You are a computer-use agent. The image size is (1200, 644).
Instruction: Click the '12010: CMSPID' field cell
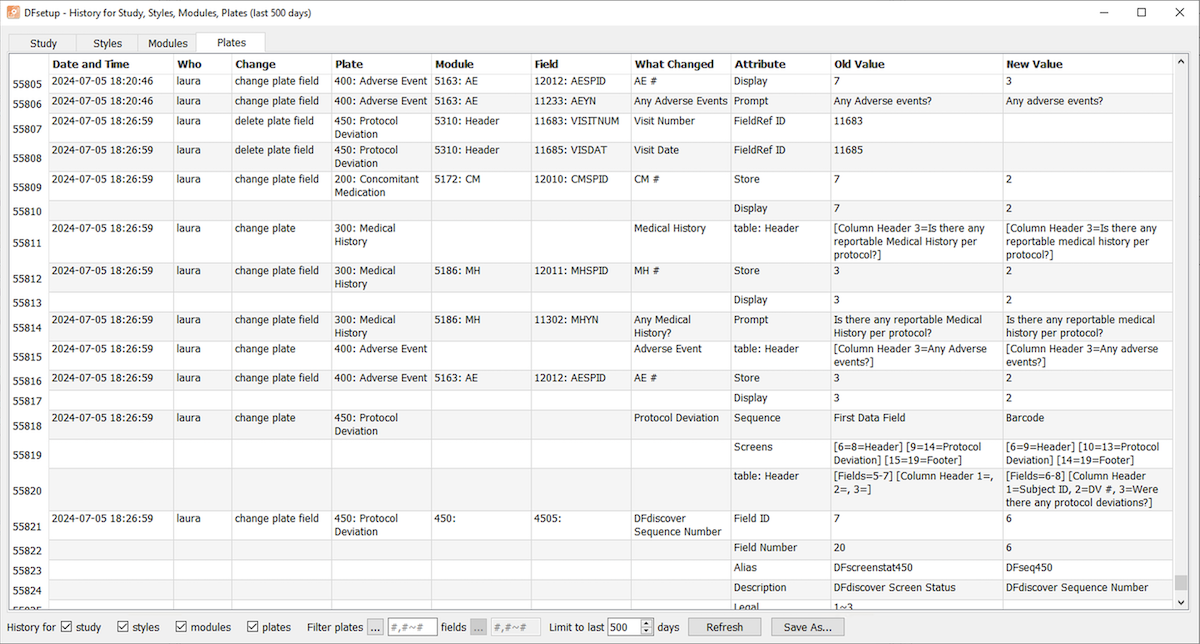click(581, 186)
